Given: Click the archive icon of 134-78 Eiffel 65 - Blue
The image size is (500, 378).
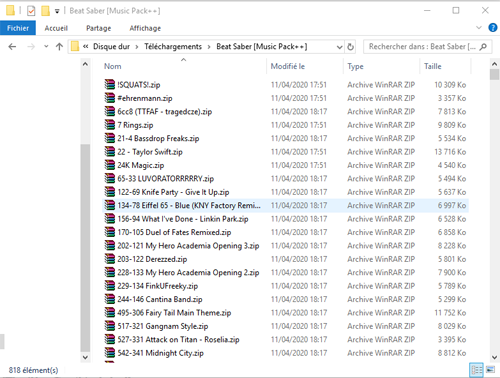Looking at the screenshot, I should pyautogui.click(x=110, y=205).
